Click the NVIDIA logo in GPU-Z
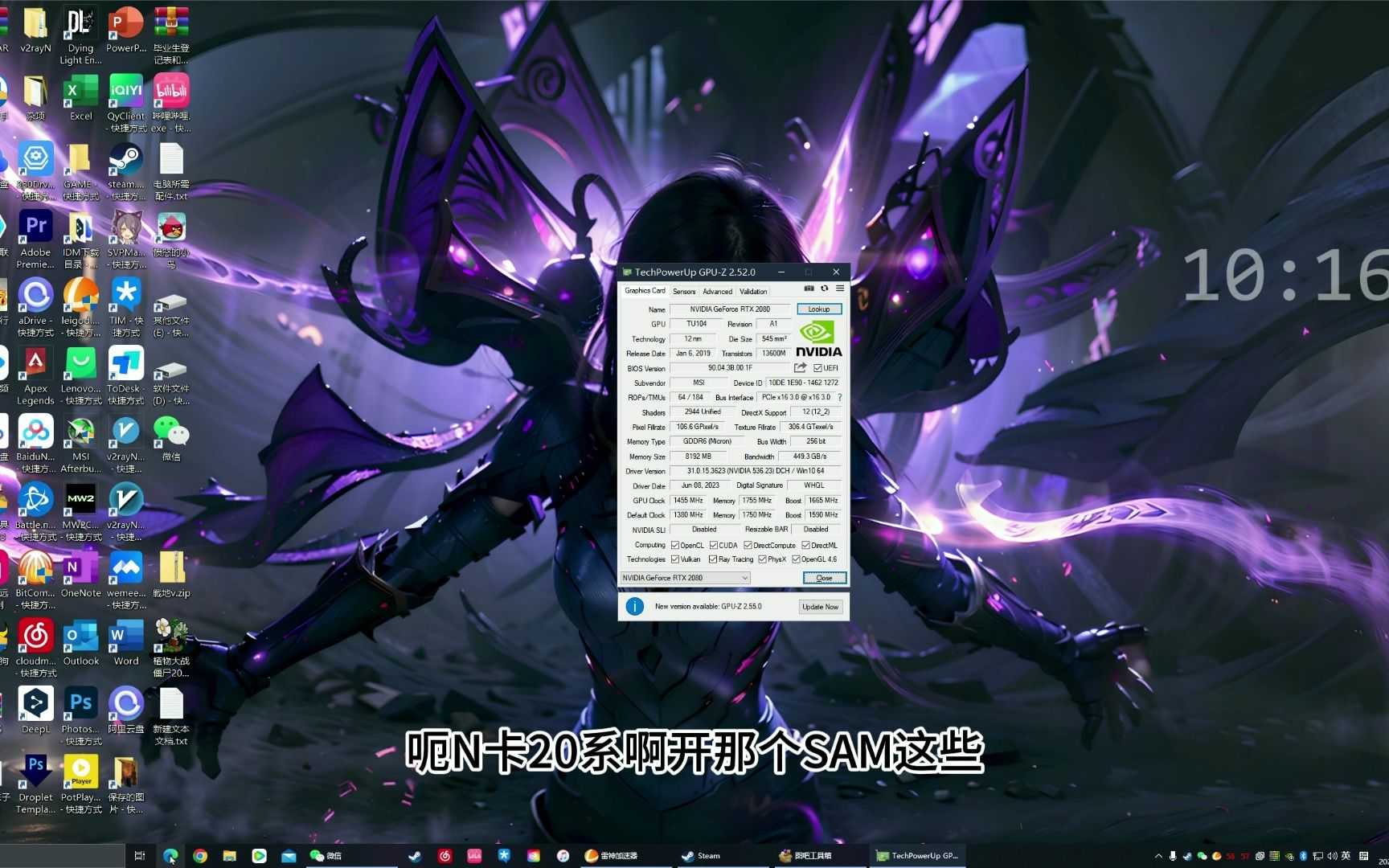Image resolution: width=1389 pixels, height=868 pixels. pos(818,339)
